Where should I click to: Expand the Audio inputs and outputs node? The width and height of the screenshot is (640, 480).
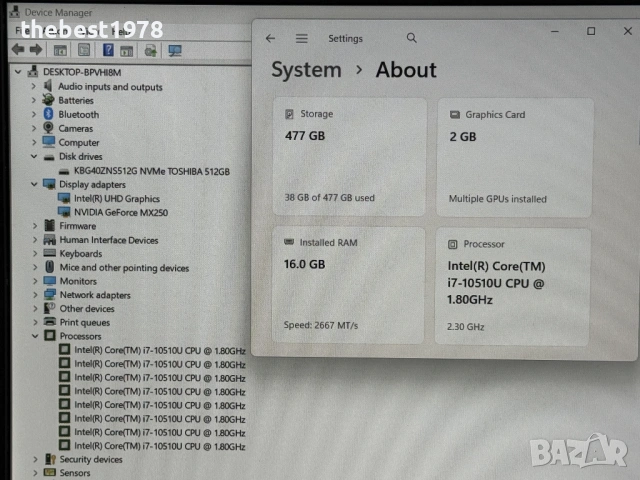click(x=34, y=87)
